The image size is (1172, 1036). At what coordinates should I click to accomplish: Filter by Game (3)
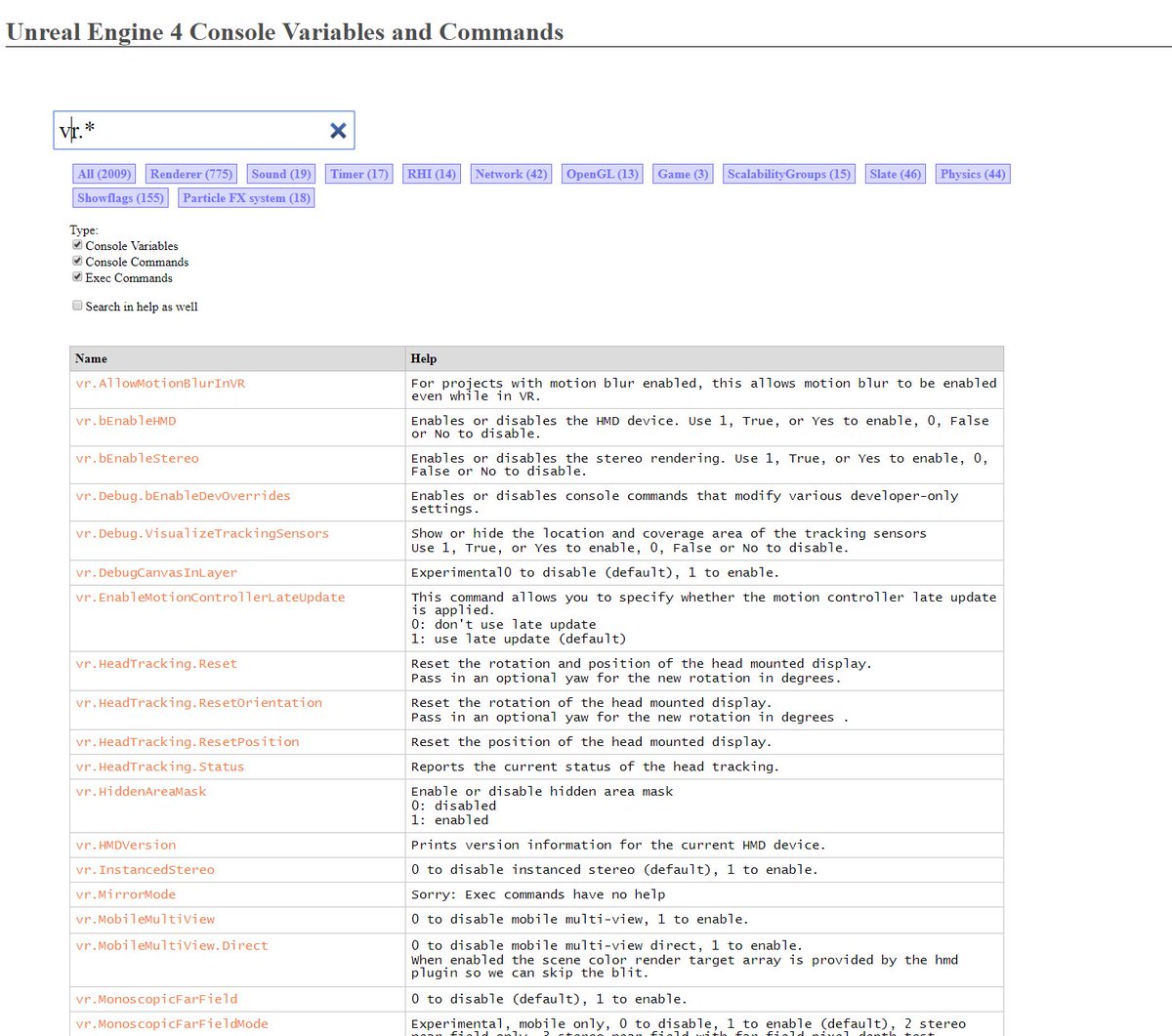click(683, 174)
